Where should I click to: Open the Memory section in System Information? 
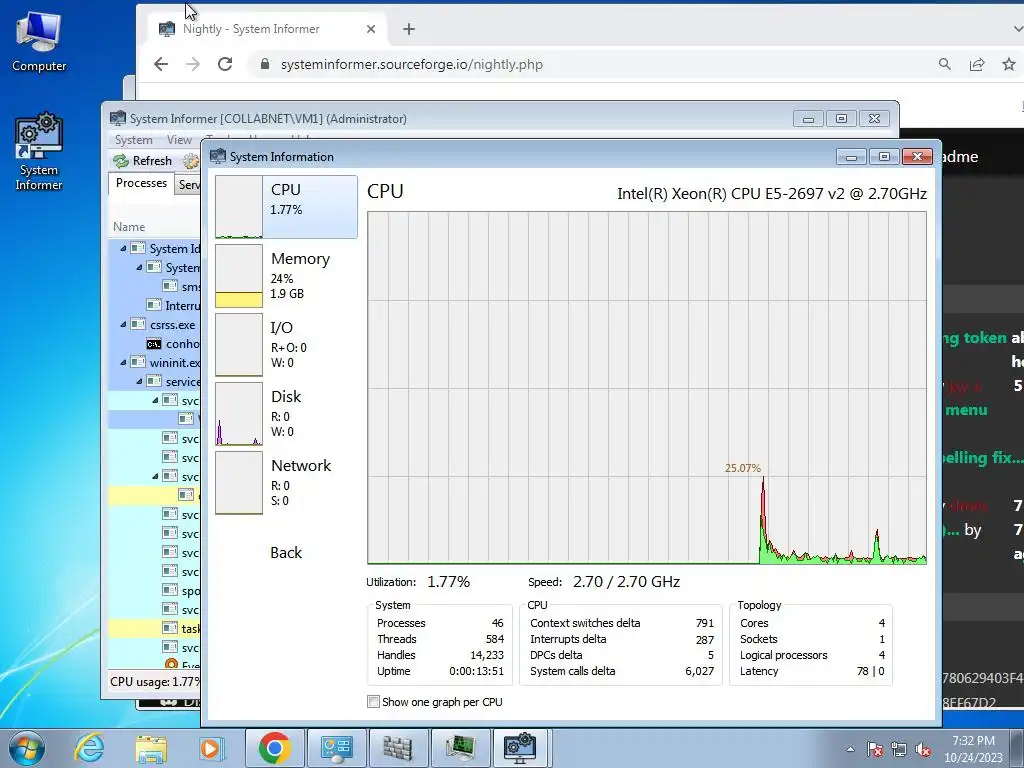coord(286,276)
